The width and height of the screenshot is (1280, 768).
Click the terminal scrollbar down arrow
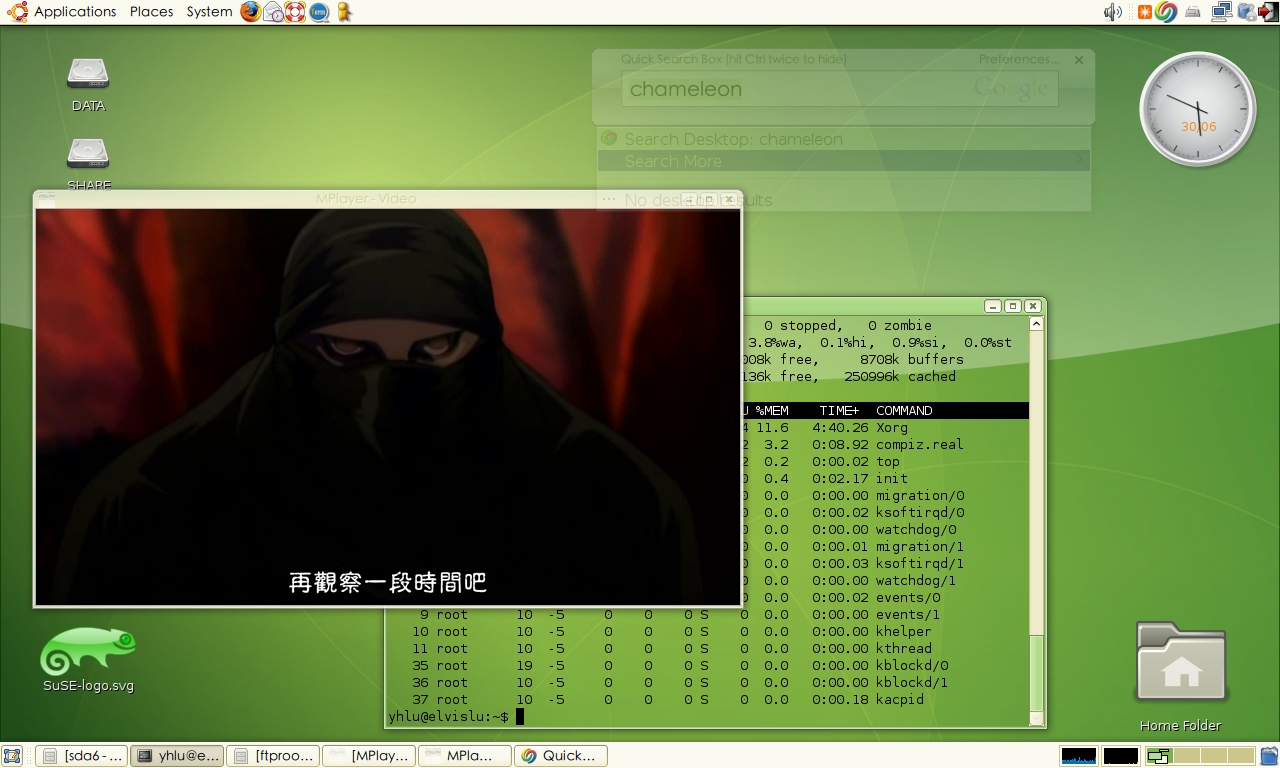(x=1036, y=718)
